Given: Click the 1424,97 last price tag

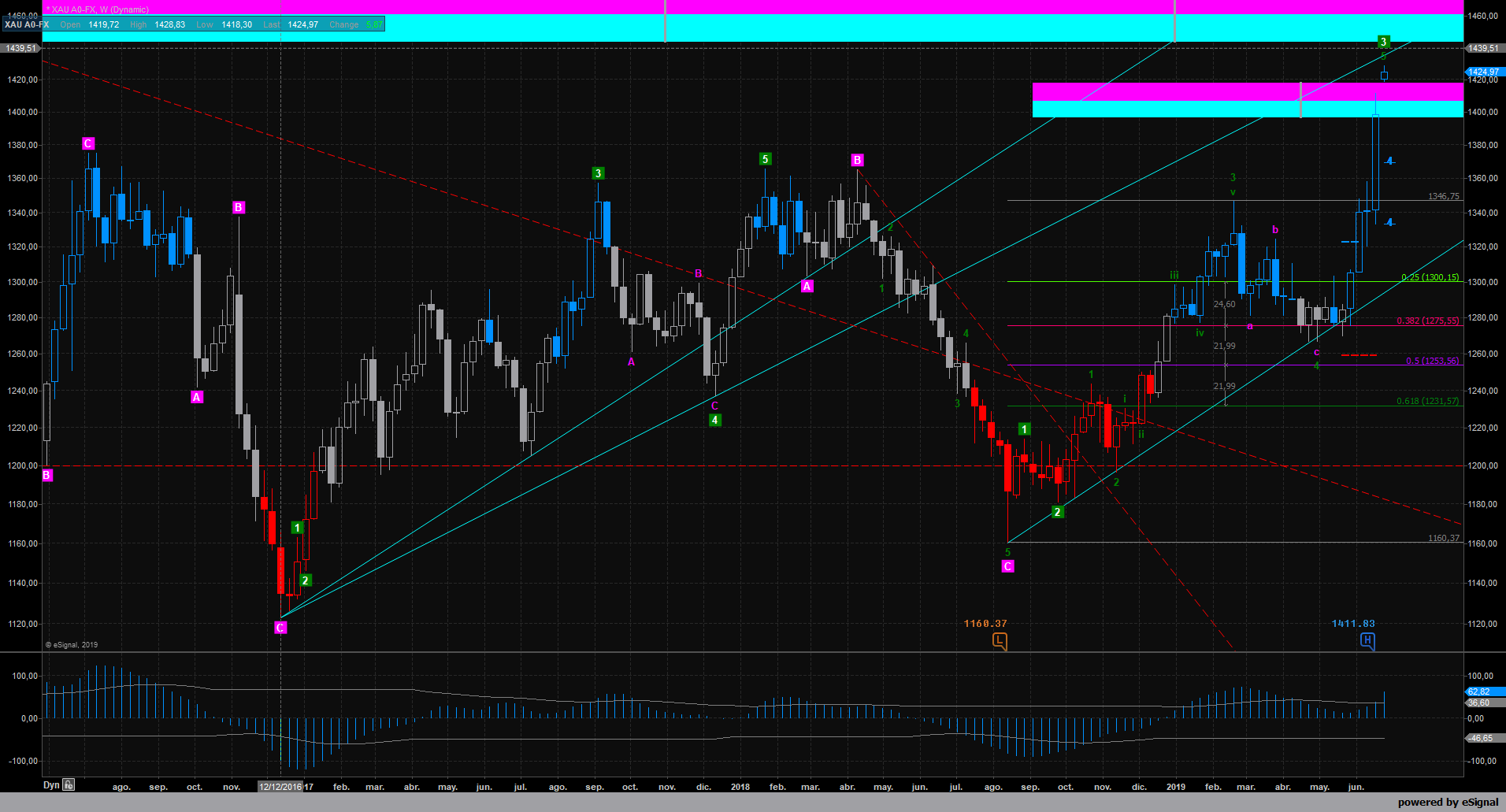Looking at the screenshot, I should pos(1483,72).
